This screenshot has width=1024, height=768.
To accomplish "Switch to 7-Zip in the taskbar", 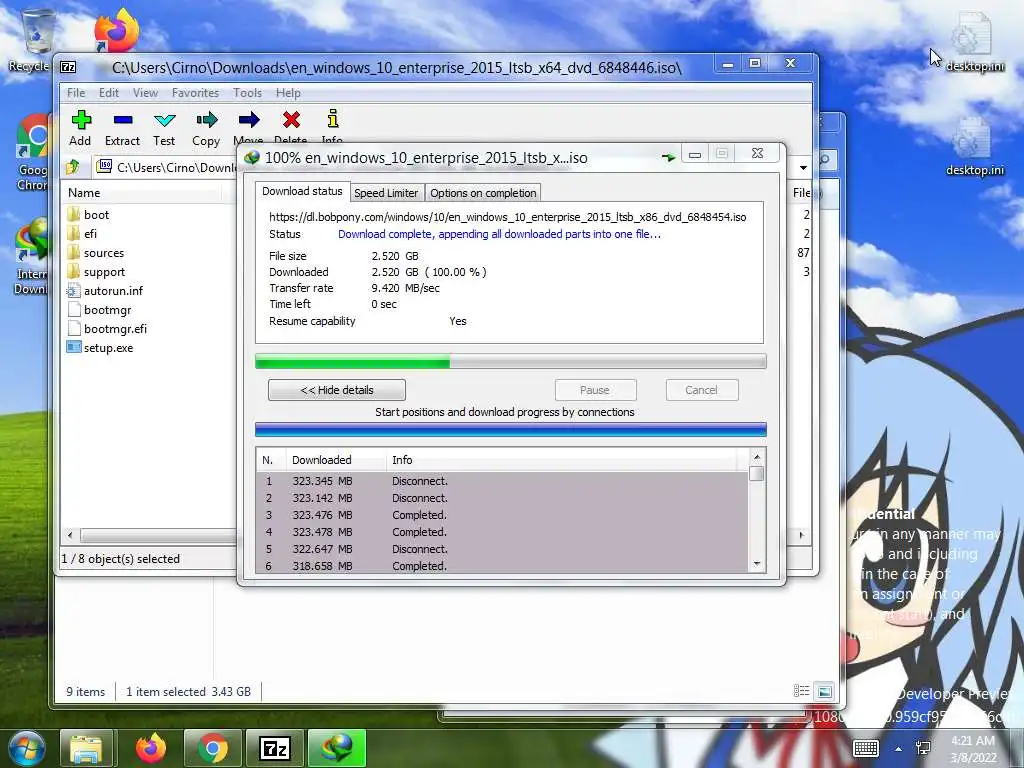I will click(275, 748).
